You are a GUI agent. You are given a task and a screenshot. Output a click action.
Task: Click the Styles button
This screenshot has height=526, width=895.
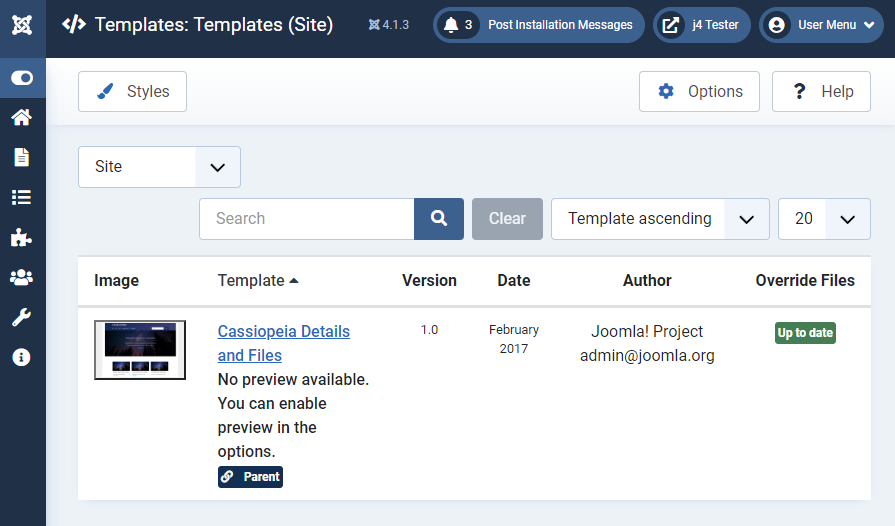(132, 91)
